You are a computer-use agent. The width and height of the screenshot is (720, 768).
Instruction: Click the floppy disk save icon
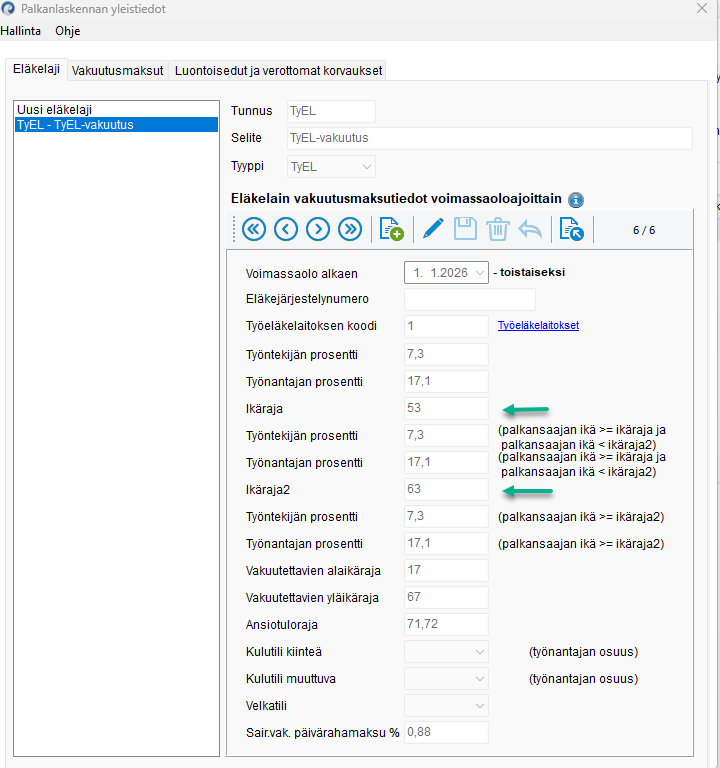pyautogui.click(x=465, y=229)
